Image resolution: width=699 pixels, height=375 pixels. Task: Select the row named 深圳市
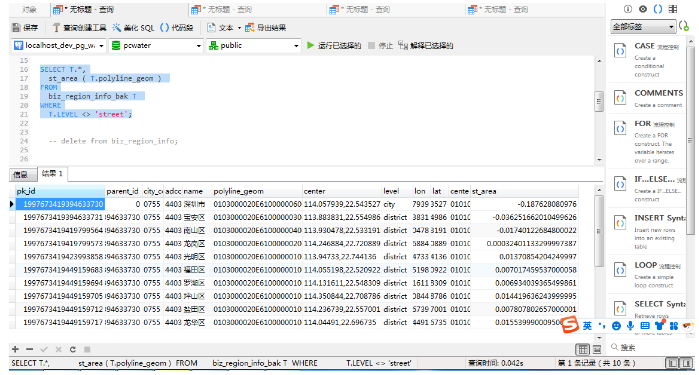[x=294, y=204]
